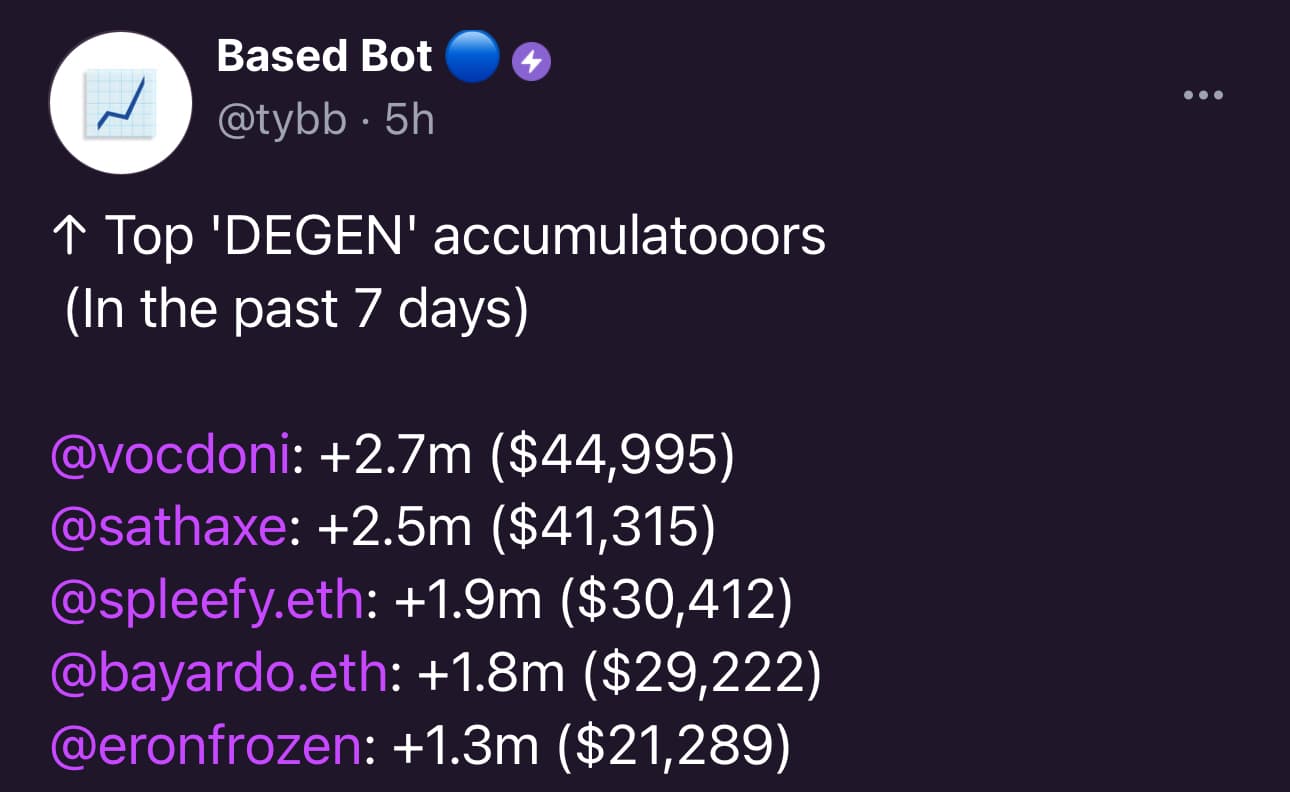Viewport: 1290px width, 792px height.
Task: Open the @tybb handle
Action: [x=282, y=121]
